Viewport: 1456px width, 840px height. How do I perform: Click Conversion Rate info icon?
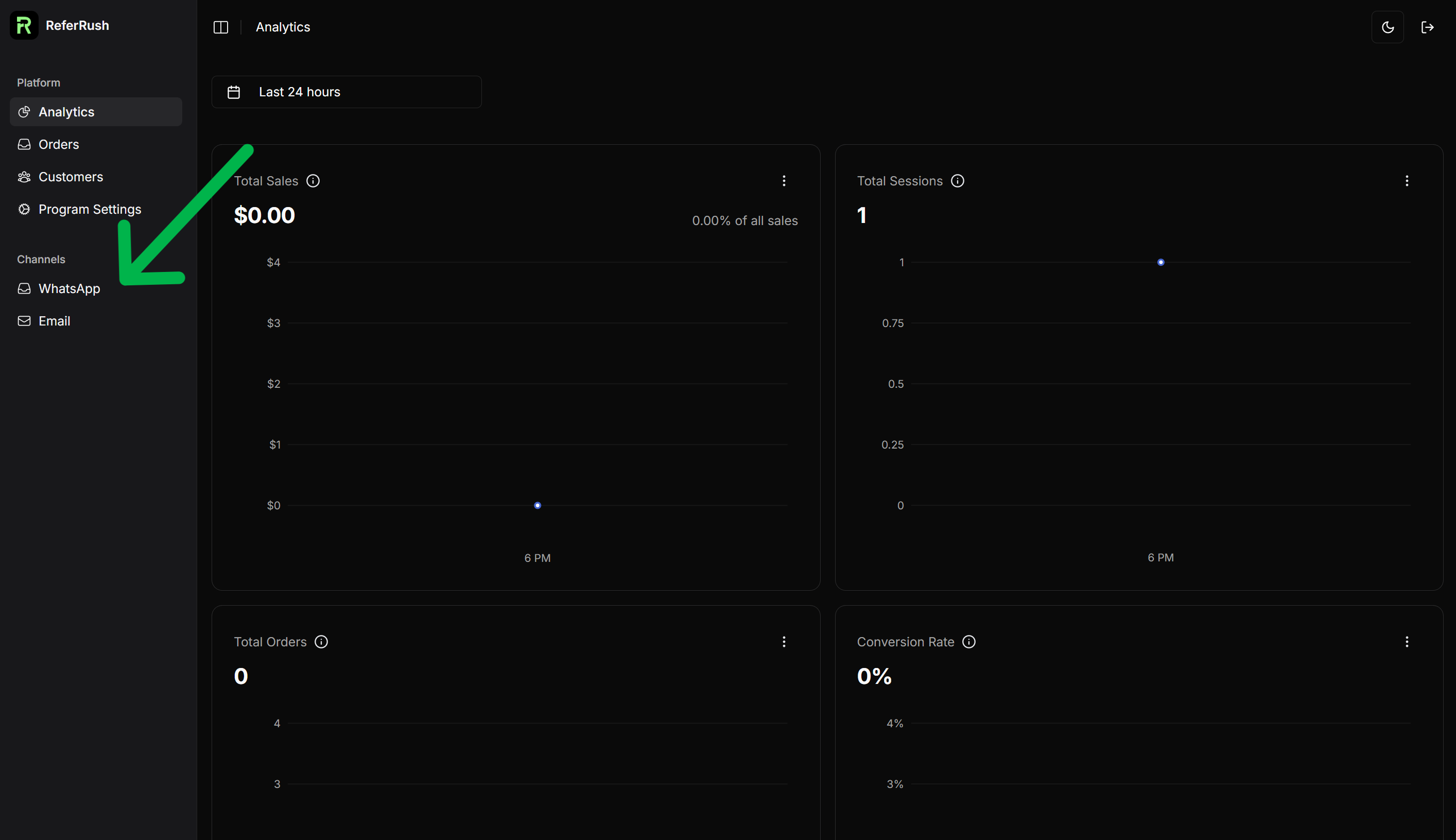969,642
